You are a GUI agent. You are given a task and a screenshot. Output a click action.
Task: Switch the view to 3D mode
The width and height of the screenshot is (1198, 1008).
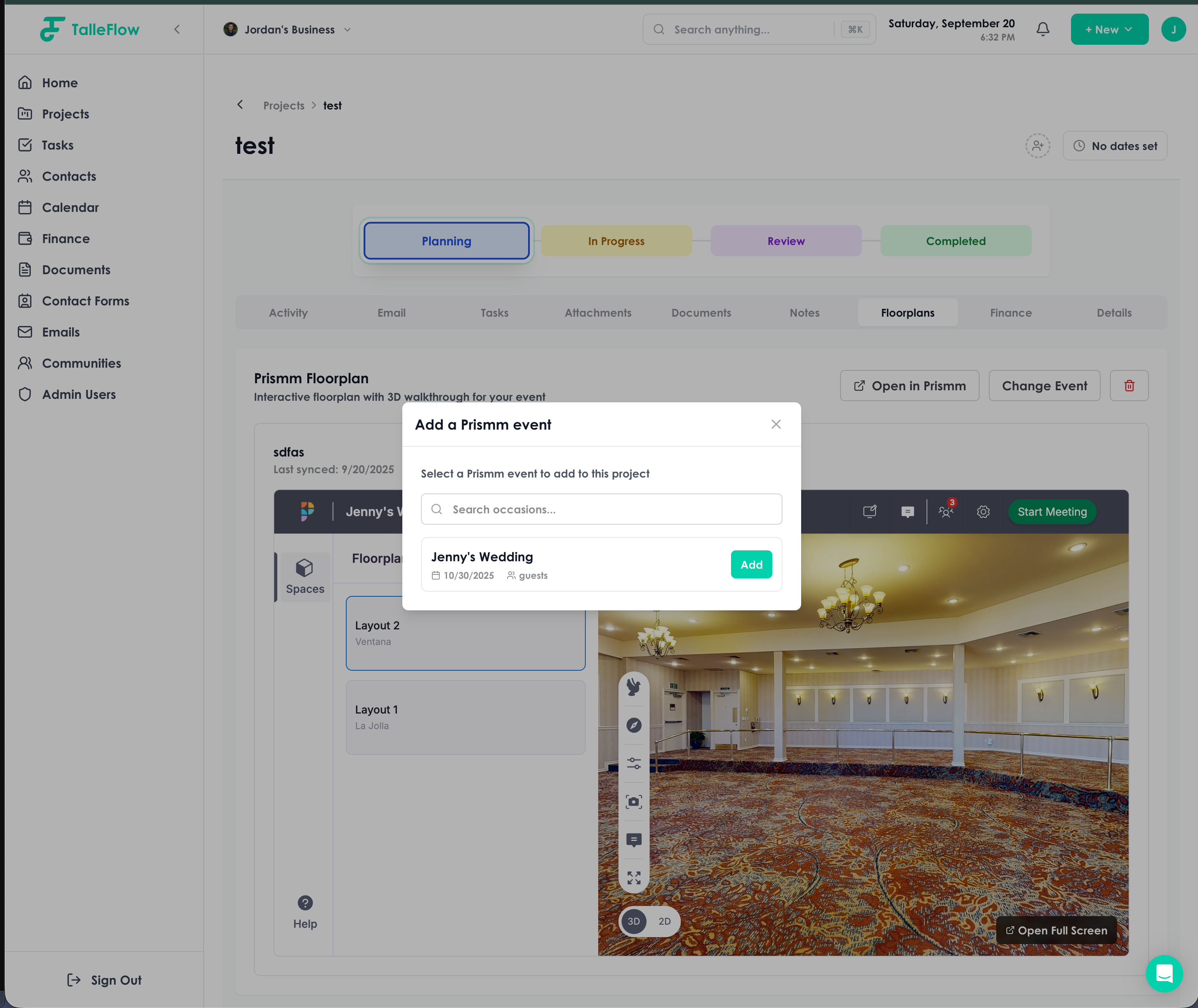[634, 921]
